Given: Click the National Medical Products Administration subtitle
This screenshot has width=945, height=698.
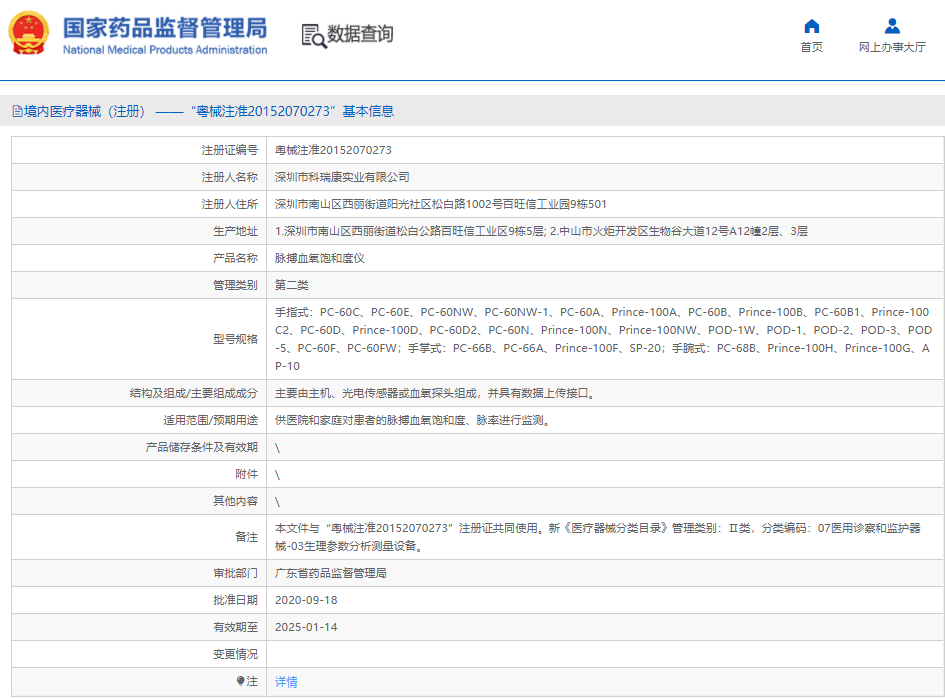Looking at the screenshot, I should [165, 50].
